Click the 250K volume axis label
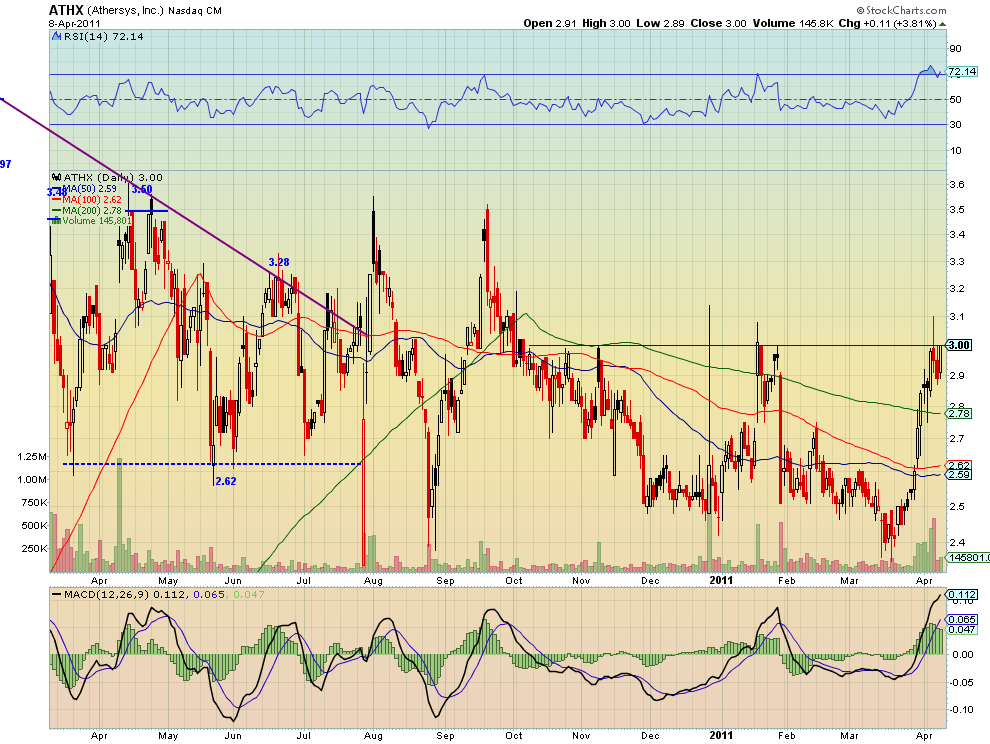The image size is (990, 744). point(35,548)
